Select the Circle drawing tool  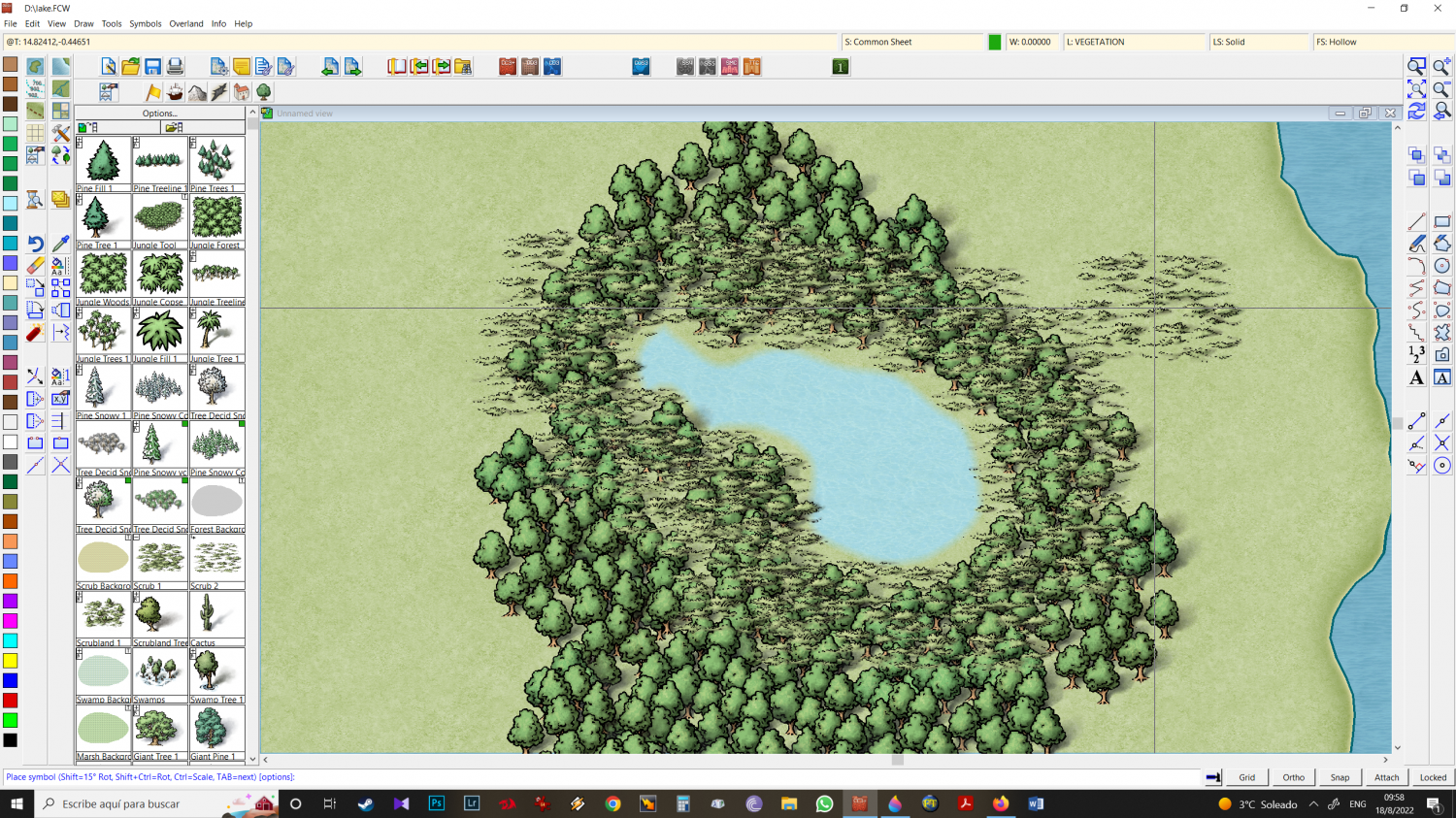pyautogui.click(x=1442, y=266)
